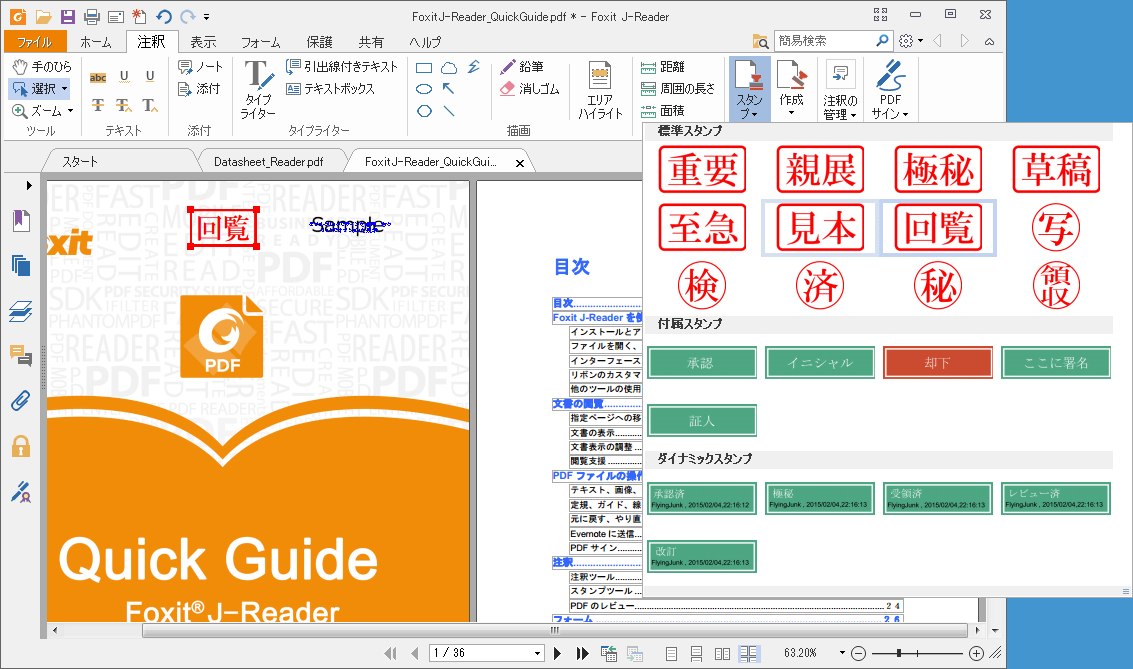The height and width of the screenshot is (669, 1133).
Task: Open the File (ファイル) menu
Action: pyautogui.click(x=35, y=42)
